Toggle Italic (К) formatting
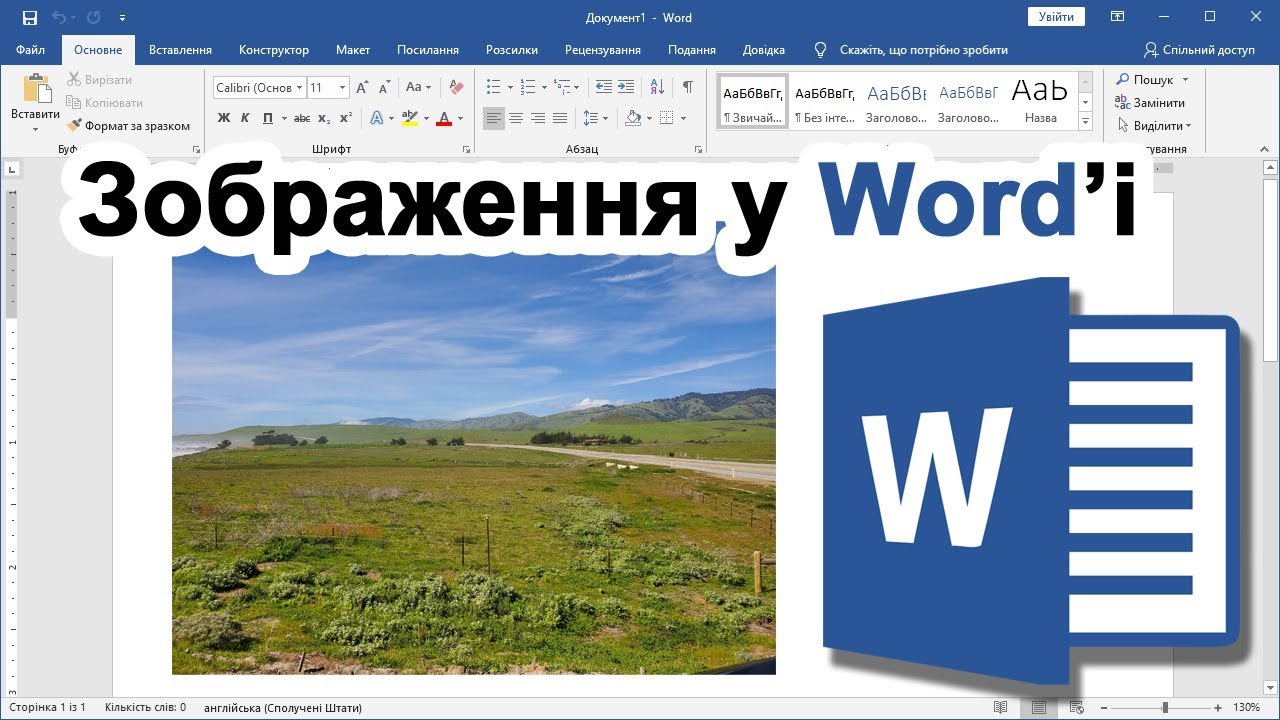The width and height of the screenshot is (1280, 720). [x=246, y=118]
